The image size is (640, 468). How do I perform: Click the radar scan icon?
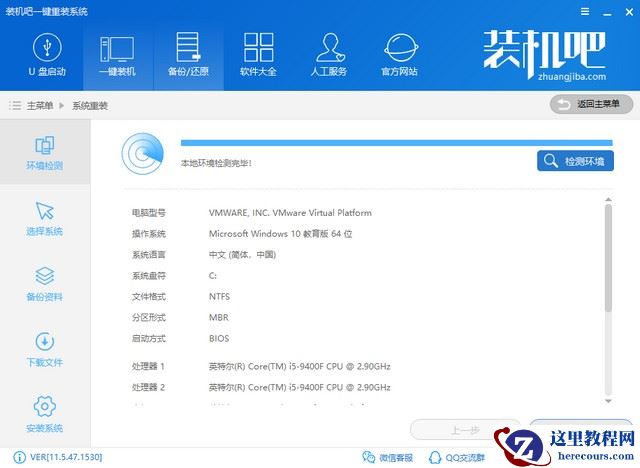click(x=142, y=153)
